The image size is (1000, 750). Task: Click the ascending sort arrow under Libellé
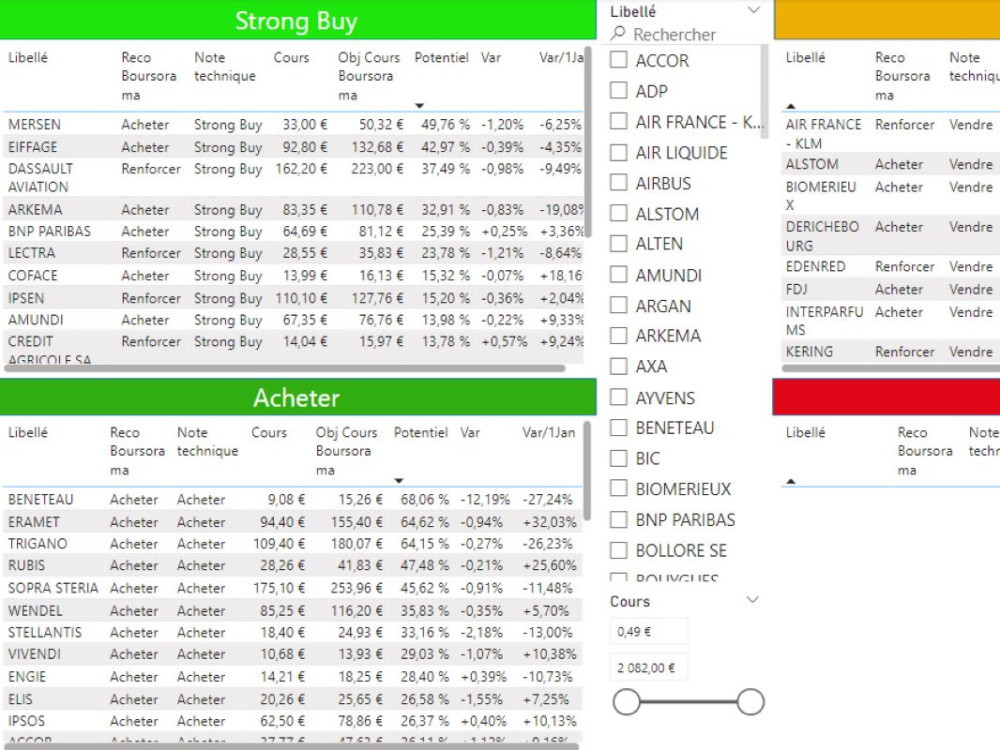point(793,104)
